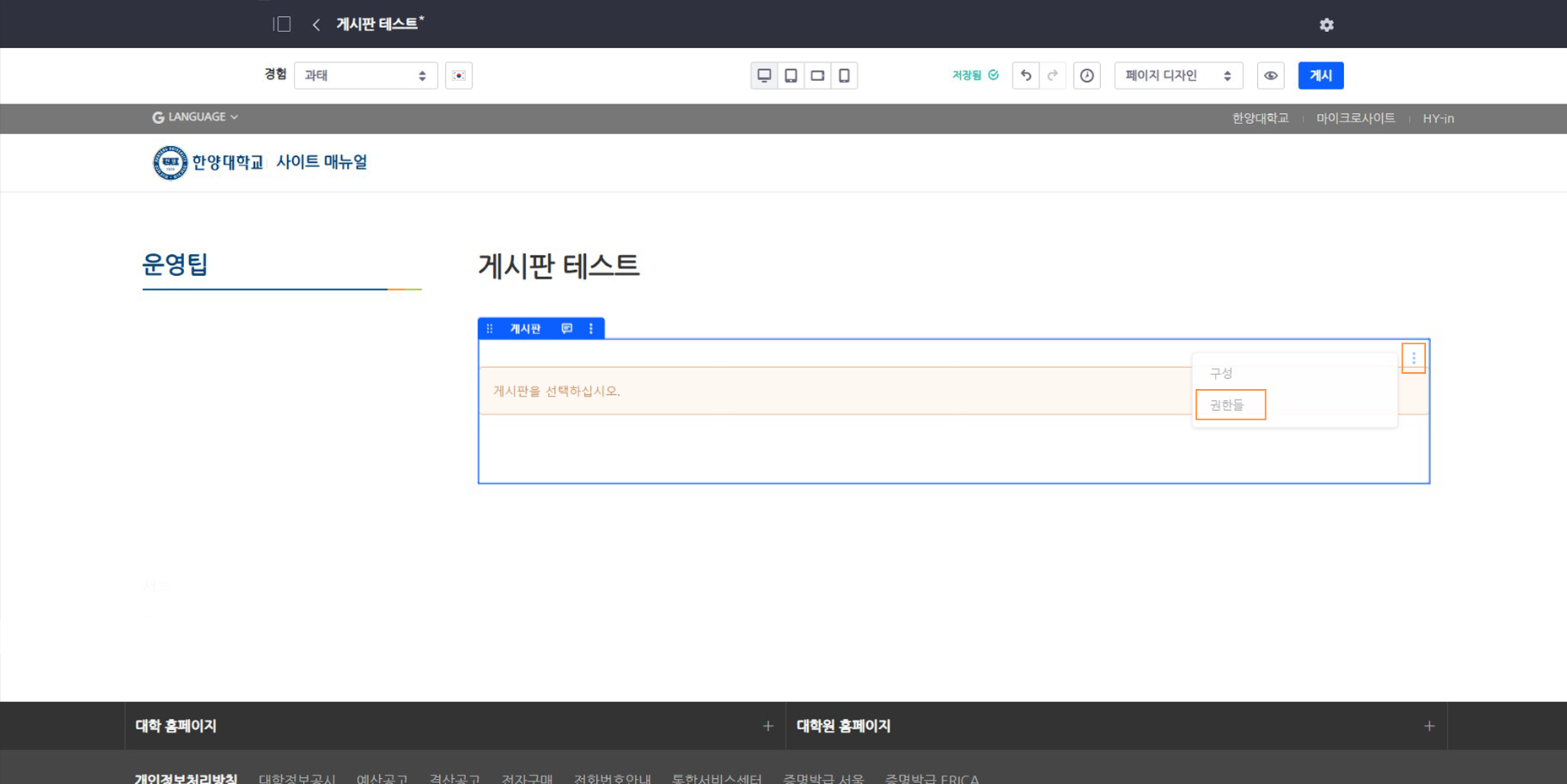Screen dimensions: 1567x784
Task: Click the Korean flag language icon
Action: click(458, 76)
